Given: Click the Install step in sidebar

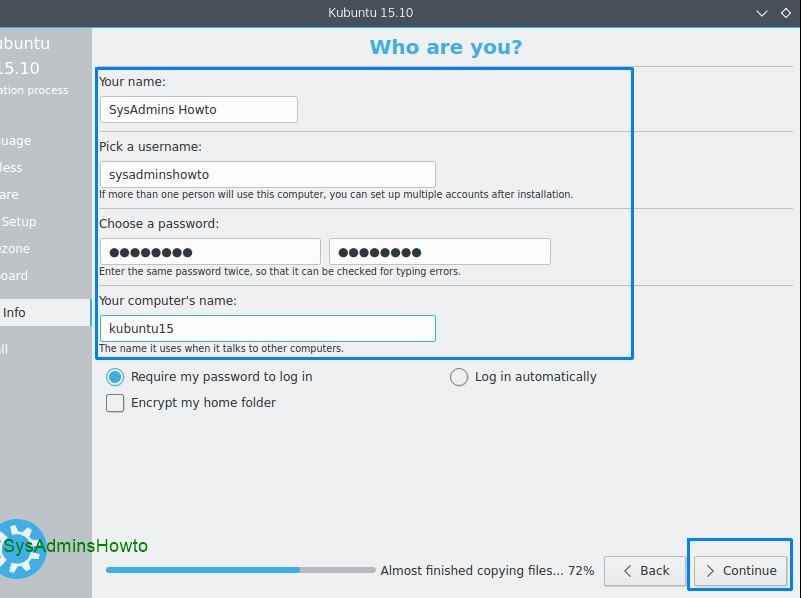Looking at the screenshot, I should pyautogui.click(x=6, y=349).
